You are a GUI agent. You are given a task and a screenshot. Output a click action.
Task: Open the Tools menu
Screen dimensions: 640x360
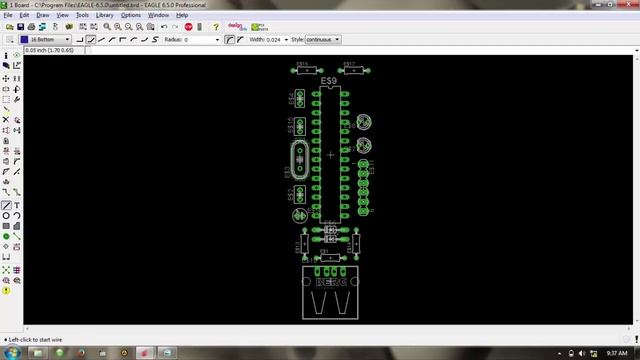click(x=82, y=15)
